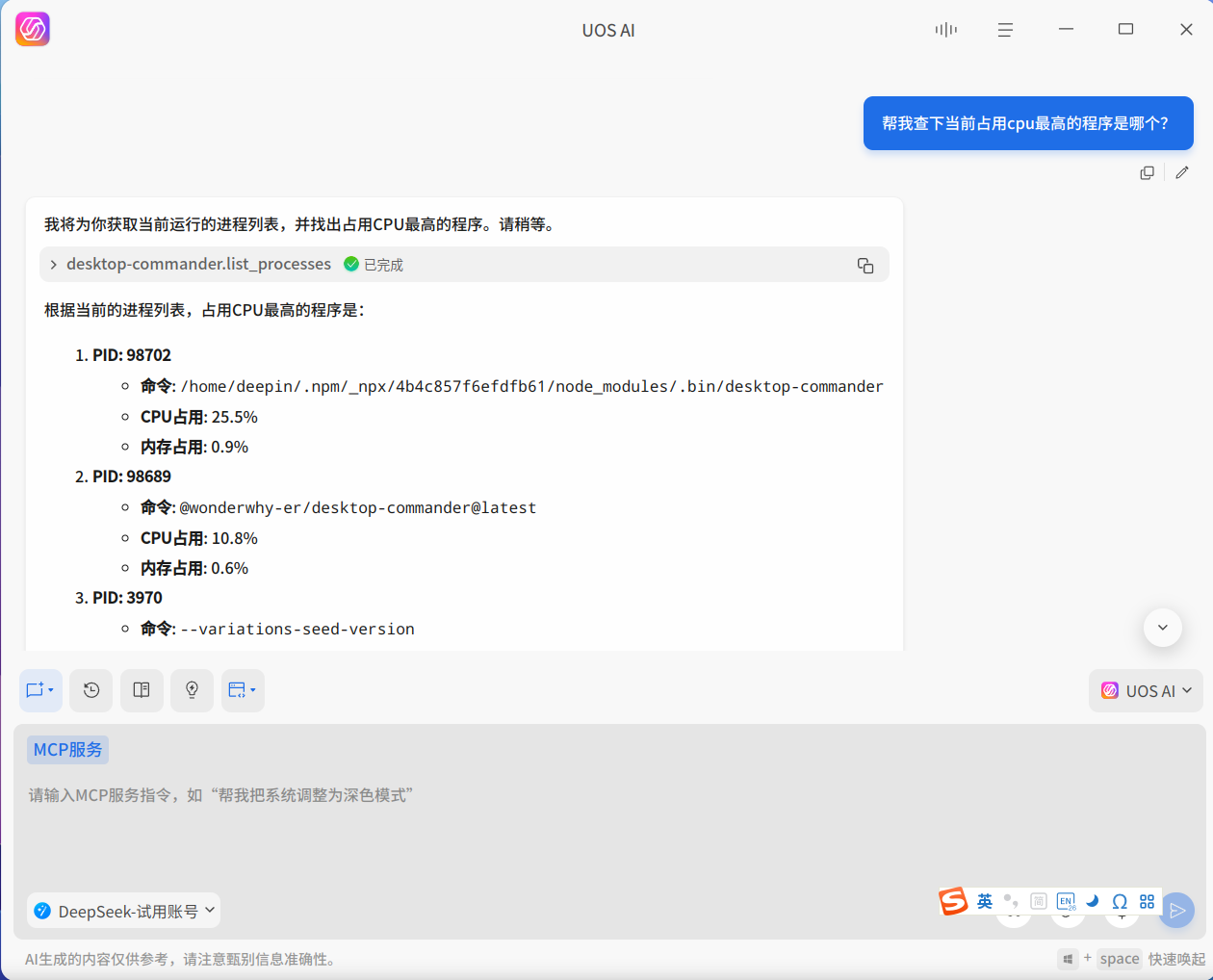This screenshot has width=1213, height=980.
Task: Toggle the moon night mode IME icon
Action: (x=1093, y=901)
